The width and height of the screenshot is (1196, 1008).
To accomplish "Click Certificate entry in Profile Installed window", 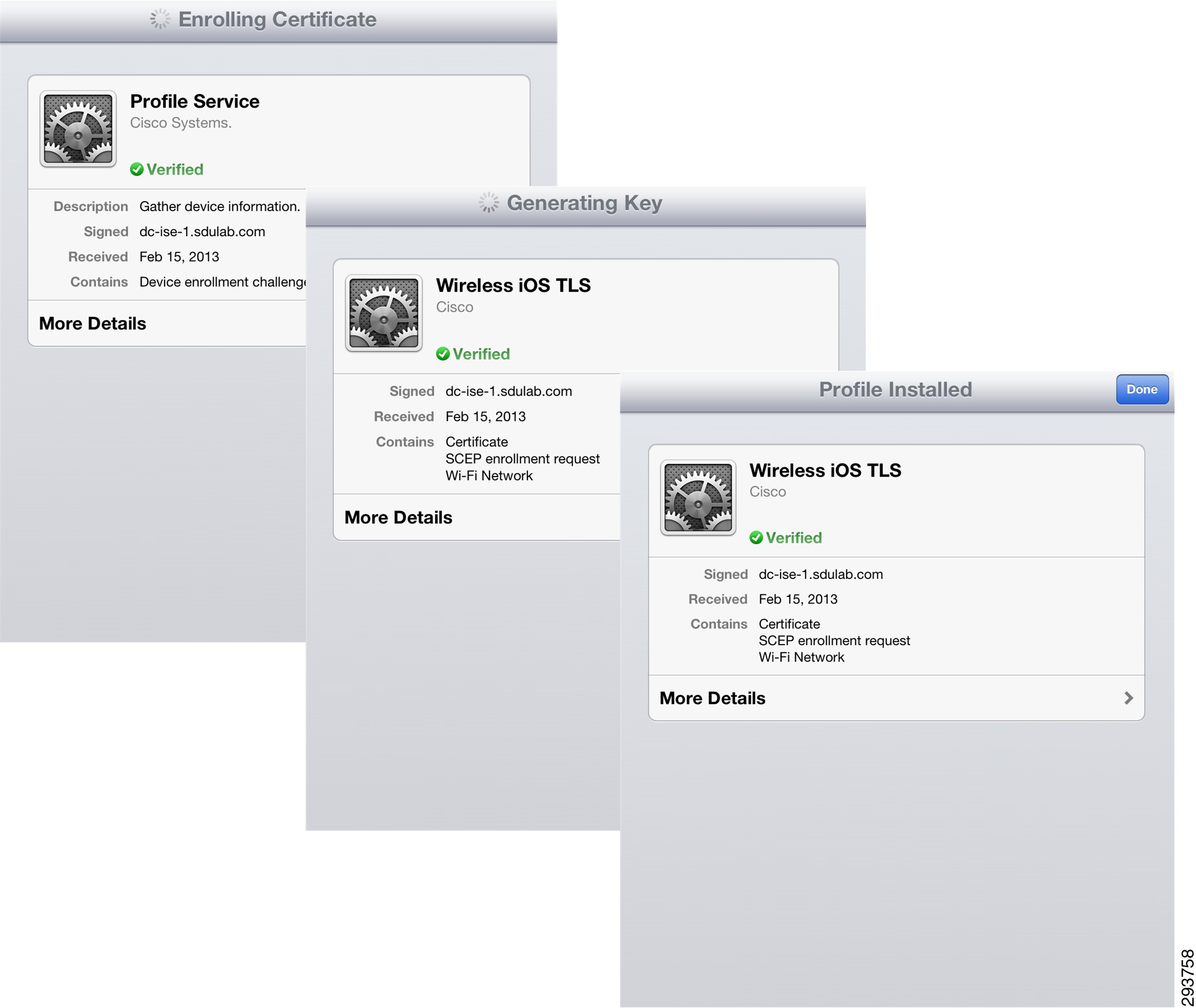I will point(789,624).
